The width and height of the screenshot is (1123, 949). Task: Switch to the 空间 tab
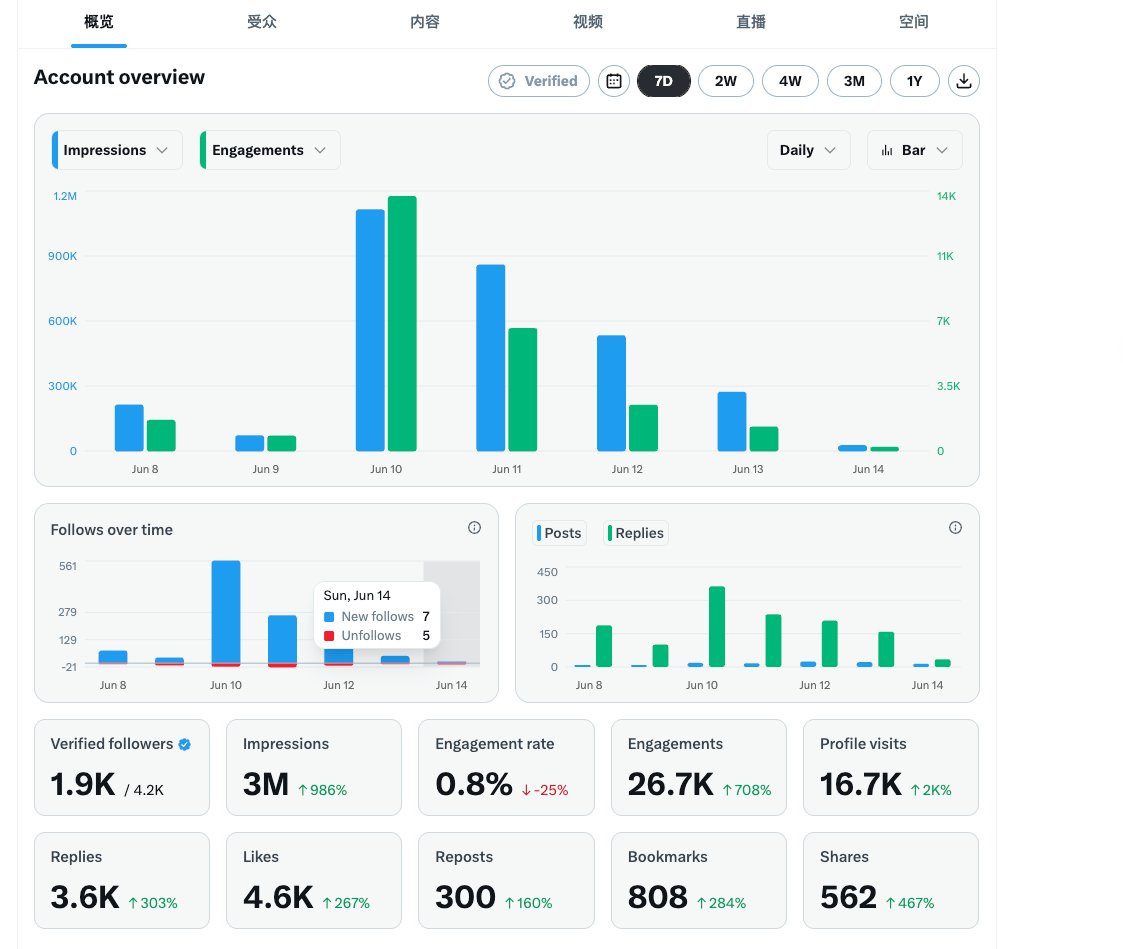[x=913, y=22]
